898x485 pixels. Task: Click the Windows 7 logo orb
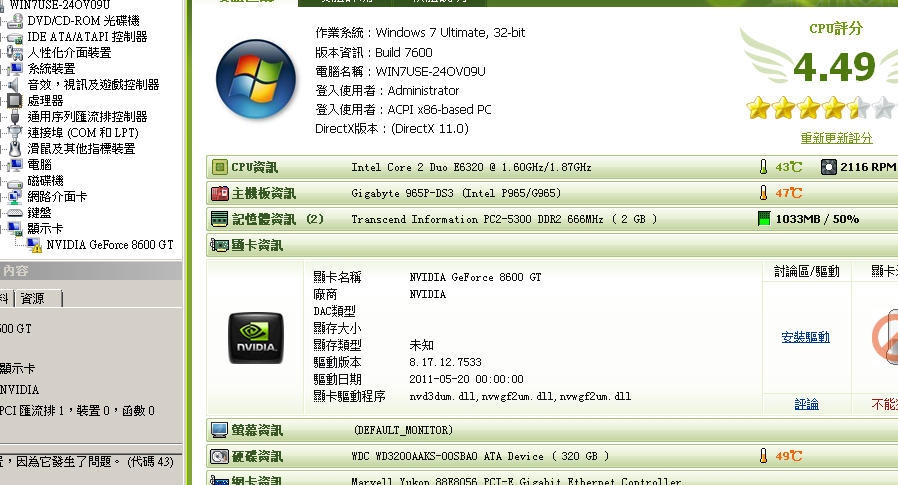256,79
